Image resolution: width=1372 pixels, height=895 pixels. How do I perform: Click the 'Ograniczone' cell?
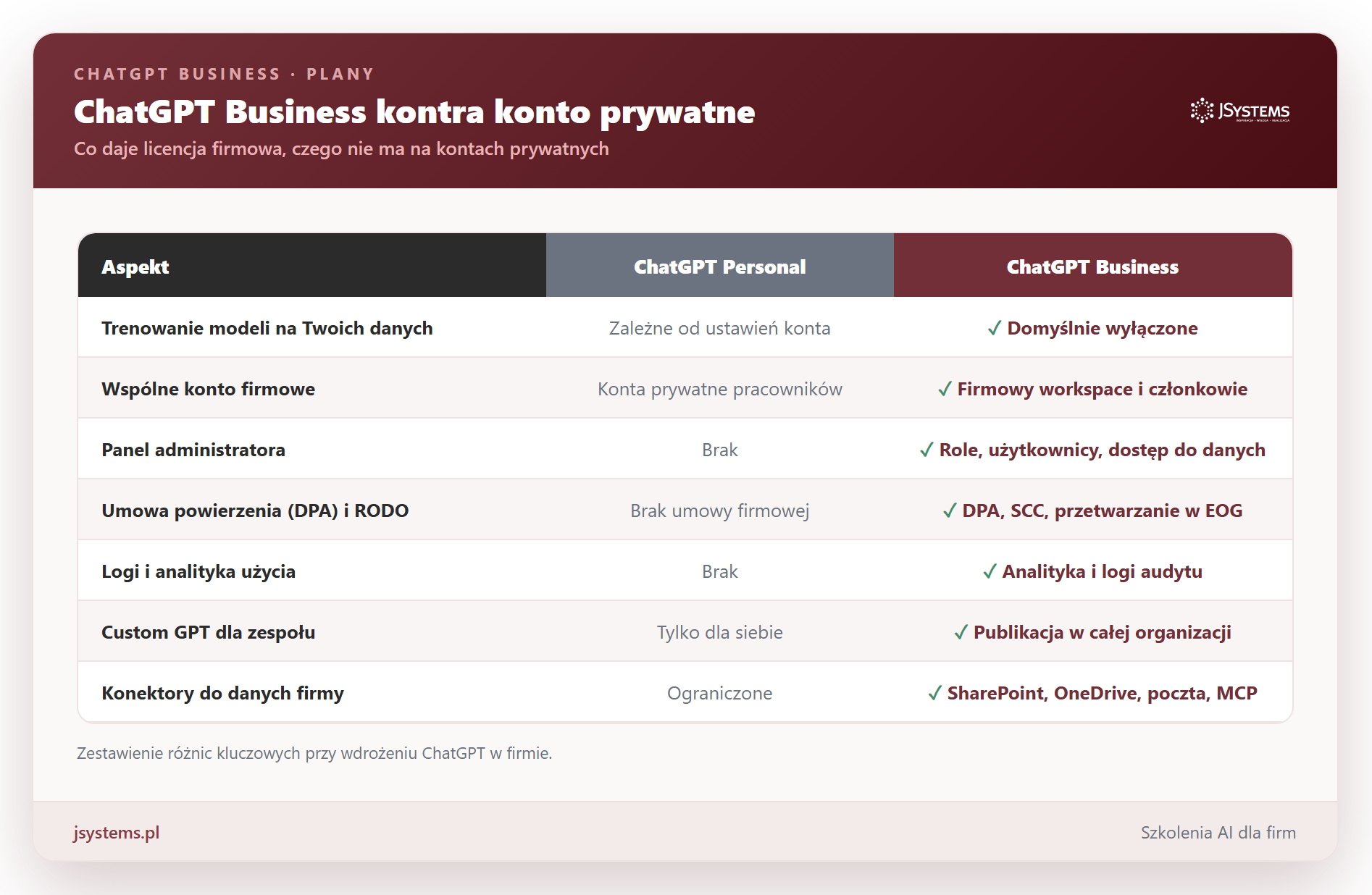[x=719, y=693]
